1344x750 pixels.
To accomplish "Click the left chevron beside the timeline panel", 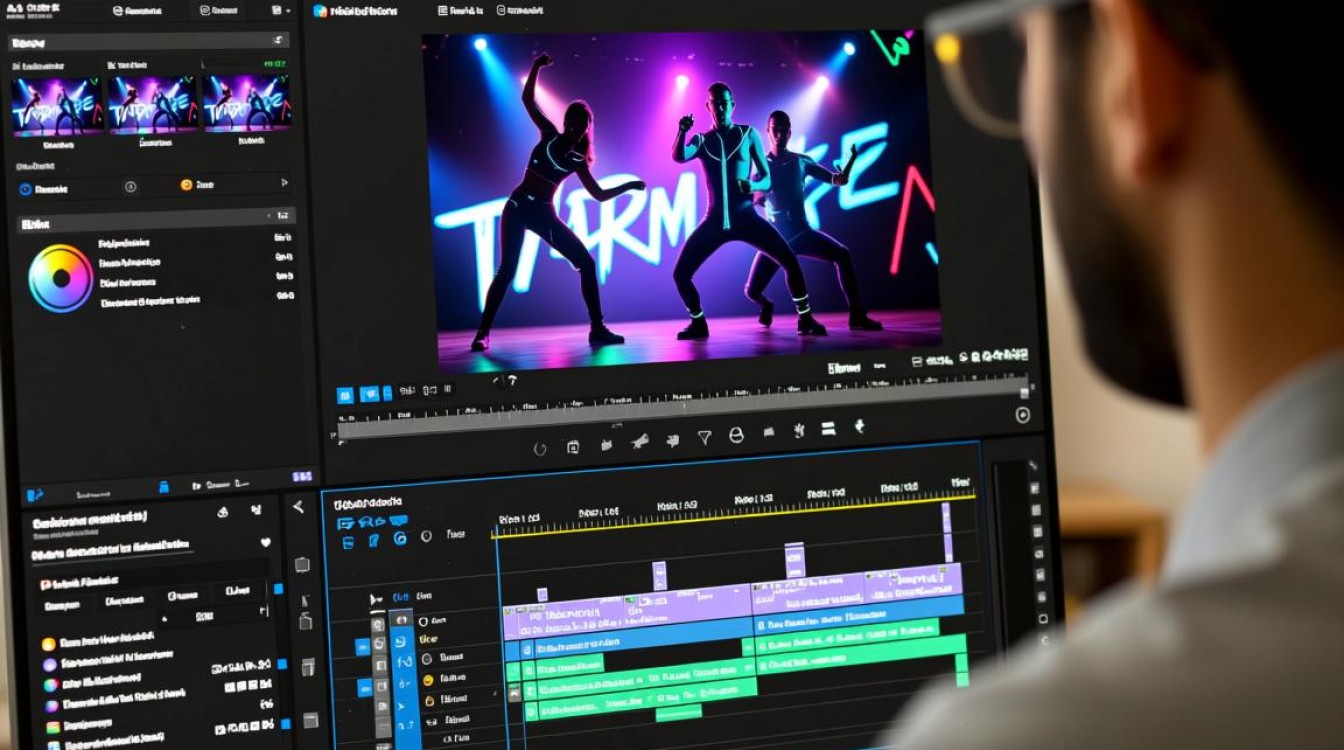I will tap(298, 507).
